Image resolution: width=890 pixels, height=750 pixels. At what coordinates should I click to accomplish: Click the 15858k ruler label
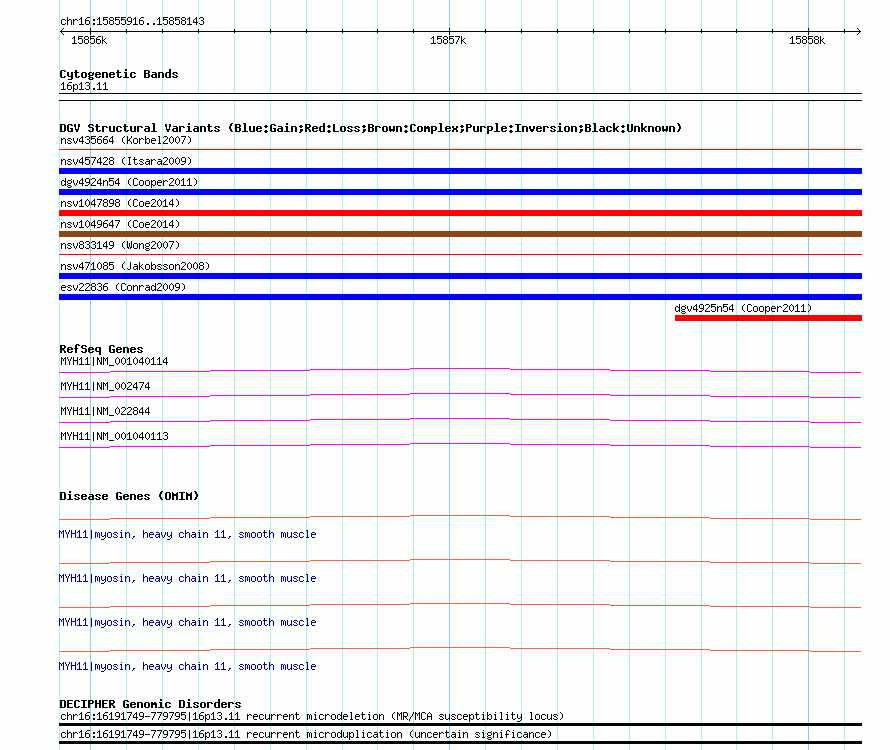click(807, 40)
